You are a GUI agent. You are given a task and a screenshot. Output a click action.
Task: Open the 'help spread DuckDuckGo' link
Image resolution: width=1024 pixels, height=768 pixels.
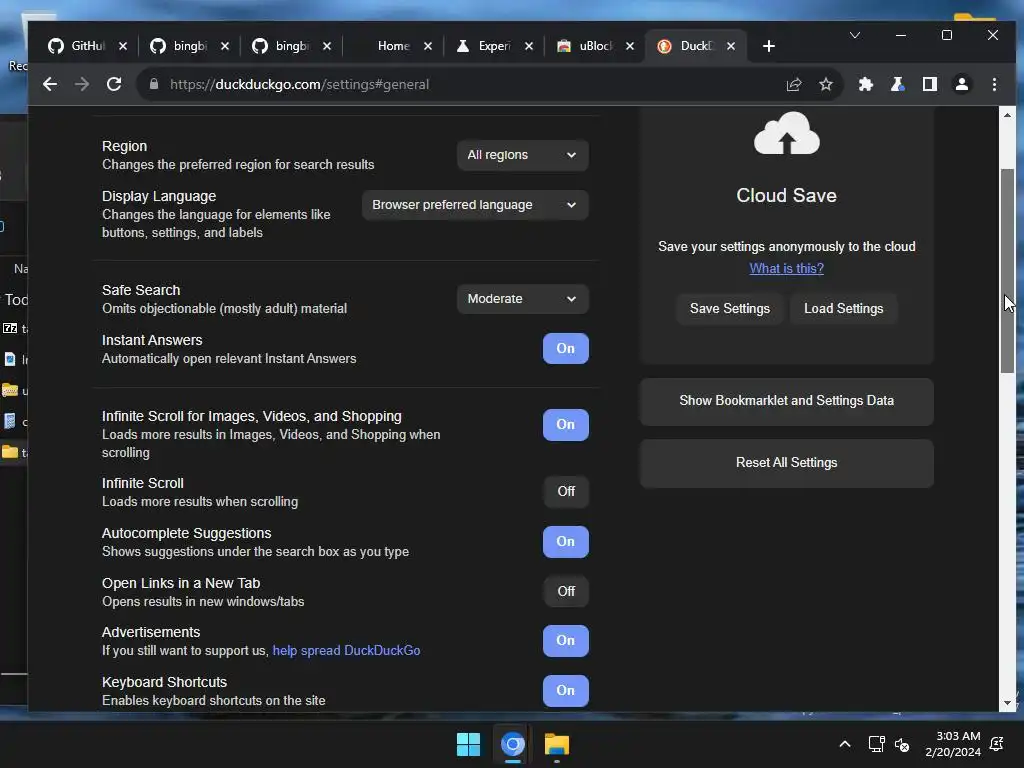coord(346,650)
